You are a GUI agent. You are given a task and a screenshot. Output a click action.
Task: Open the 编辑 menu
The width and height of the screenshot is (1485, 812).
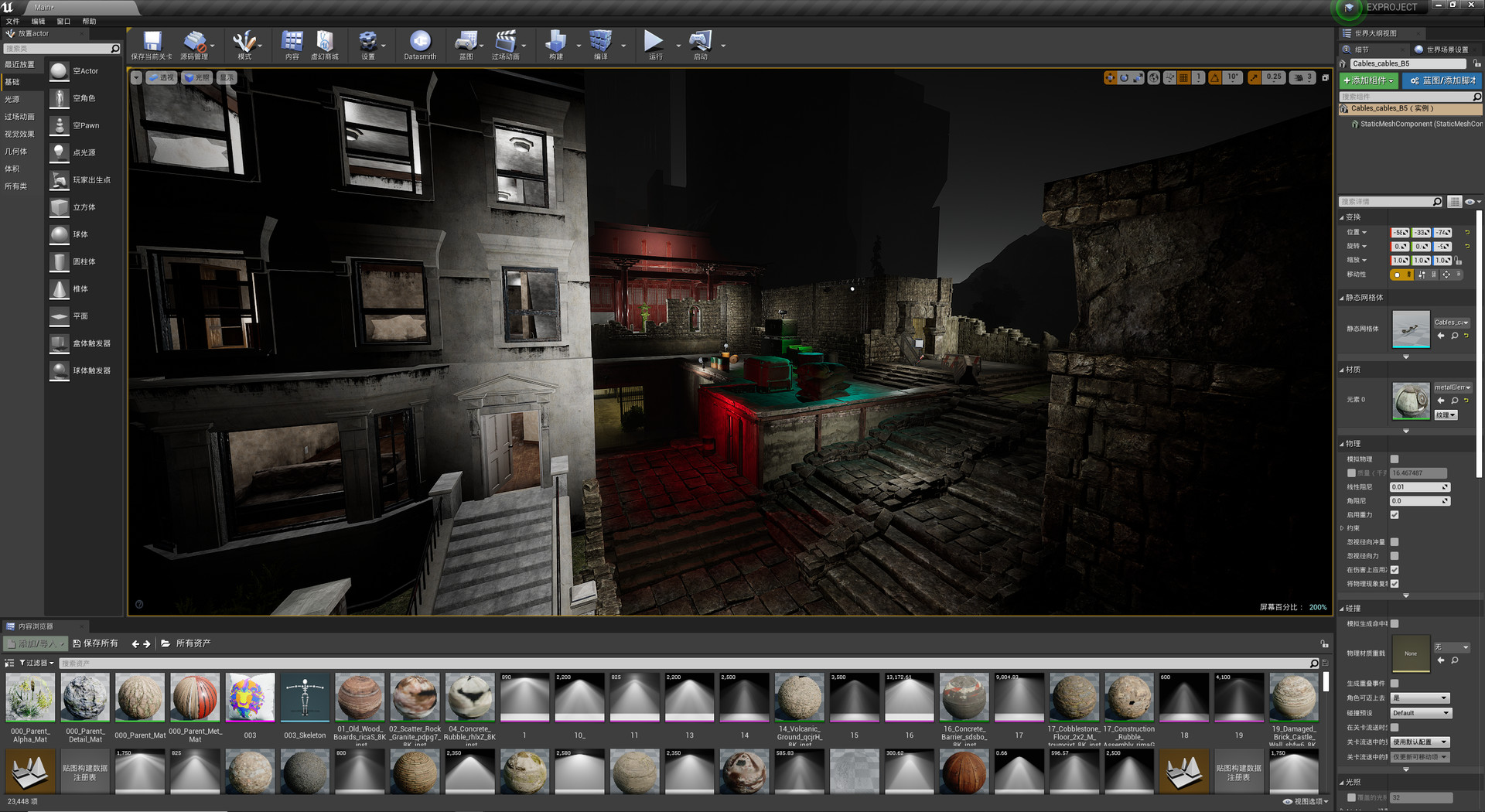(x=36, y=21)
